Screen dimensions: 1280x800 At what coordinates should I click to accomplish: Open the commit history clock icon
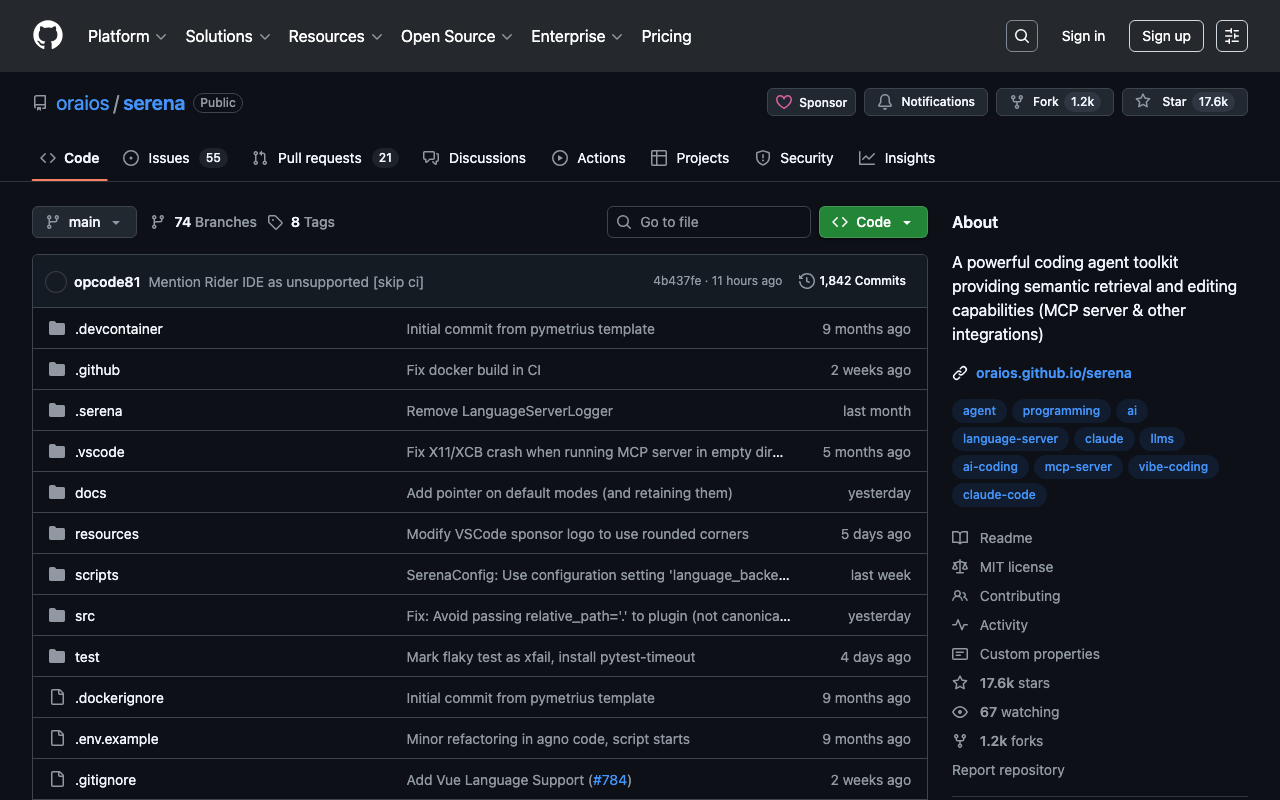point(806,281)
